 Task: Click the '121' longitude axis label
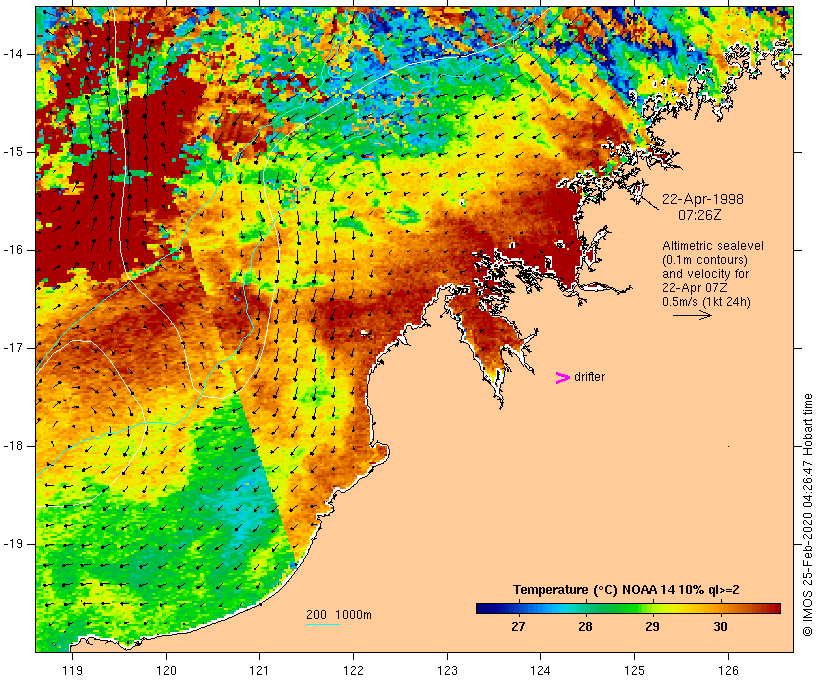pos(259,670)
